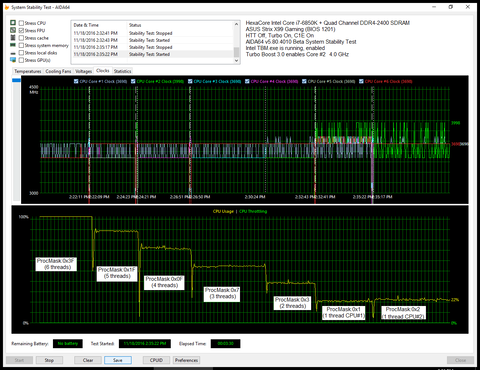Click the cache icon beside Stress cache
480x370 pixels.
click(13, 38)
